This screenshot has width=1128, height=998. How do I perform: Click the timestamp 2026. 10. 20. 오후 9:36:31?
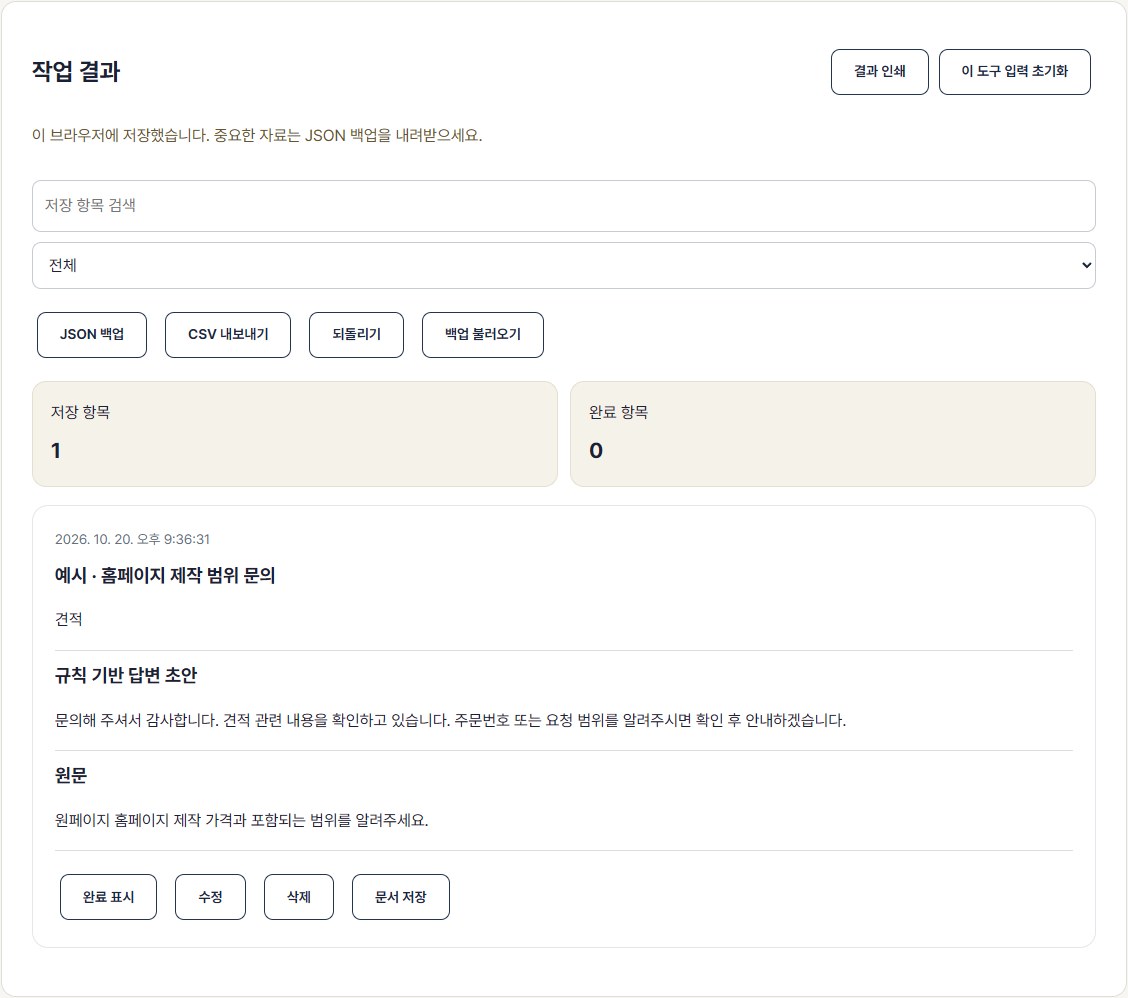(x=132, y=540)
